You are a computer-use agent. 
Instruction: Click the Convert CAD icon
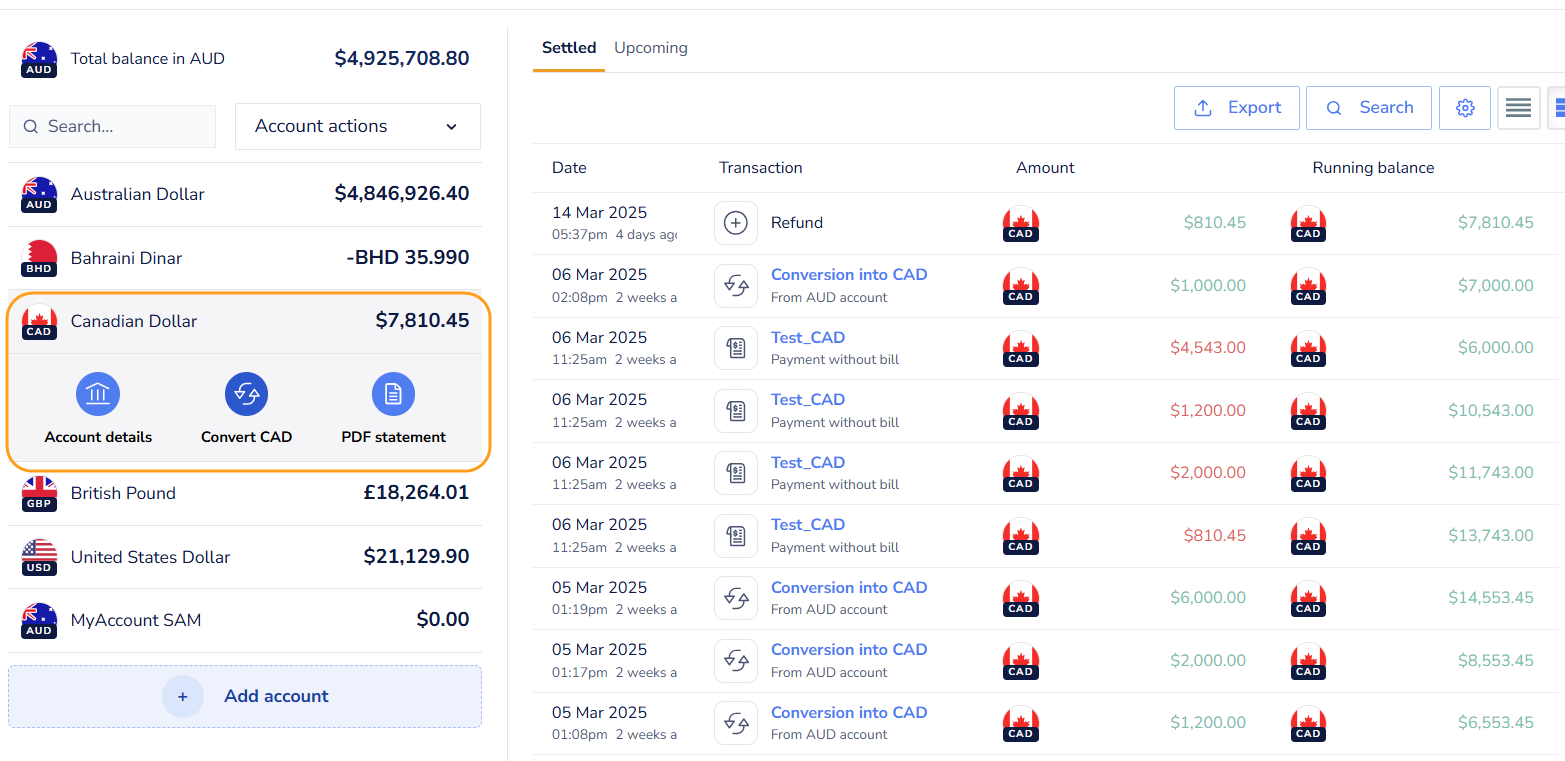(246, 394)
